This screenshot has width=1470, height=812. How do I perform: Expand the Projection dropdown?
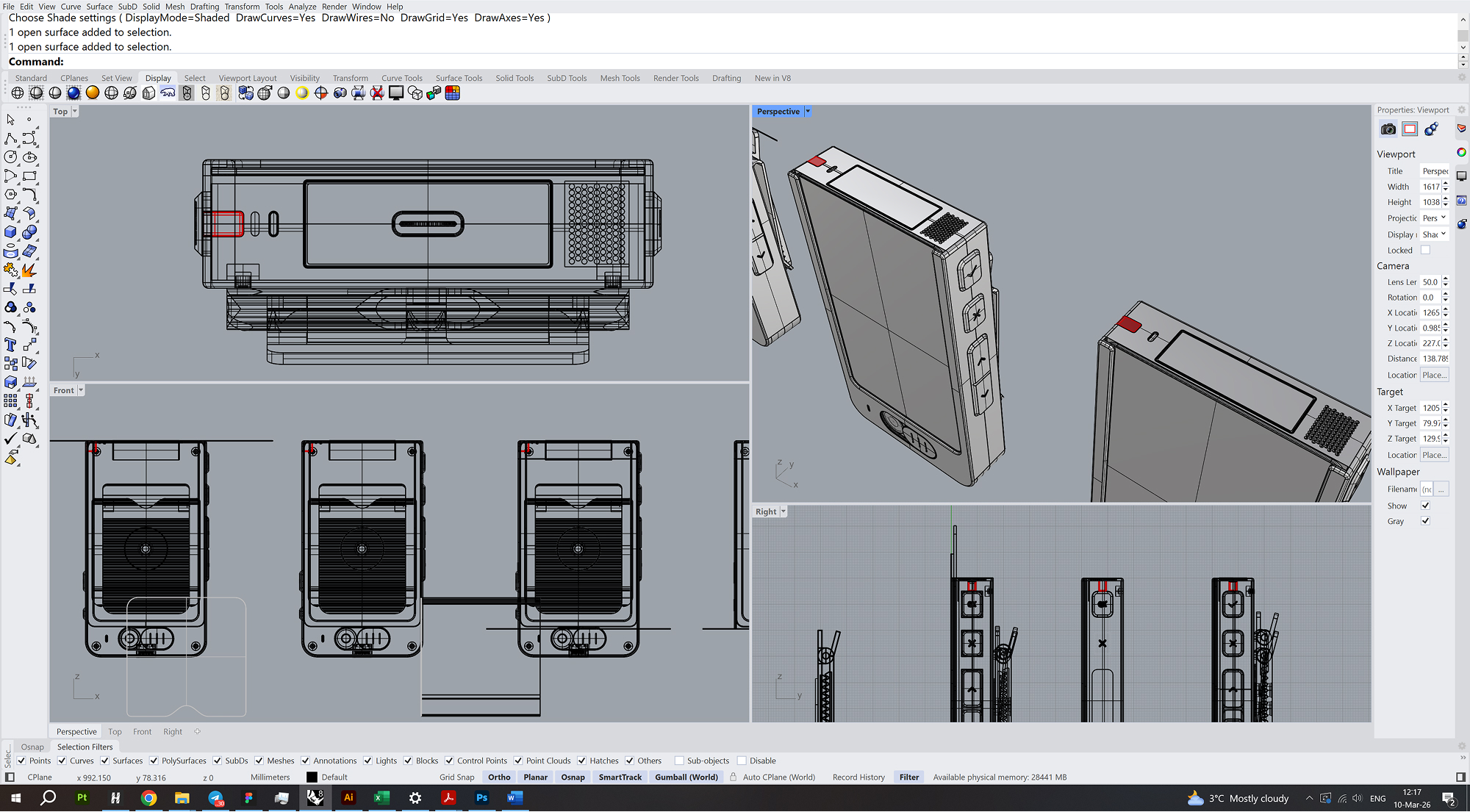tap(1434, 218)
